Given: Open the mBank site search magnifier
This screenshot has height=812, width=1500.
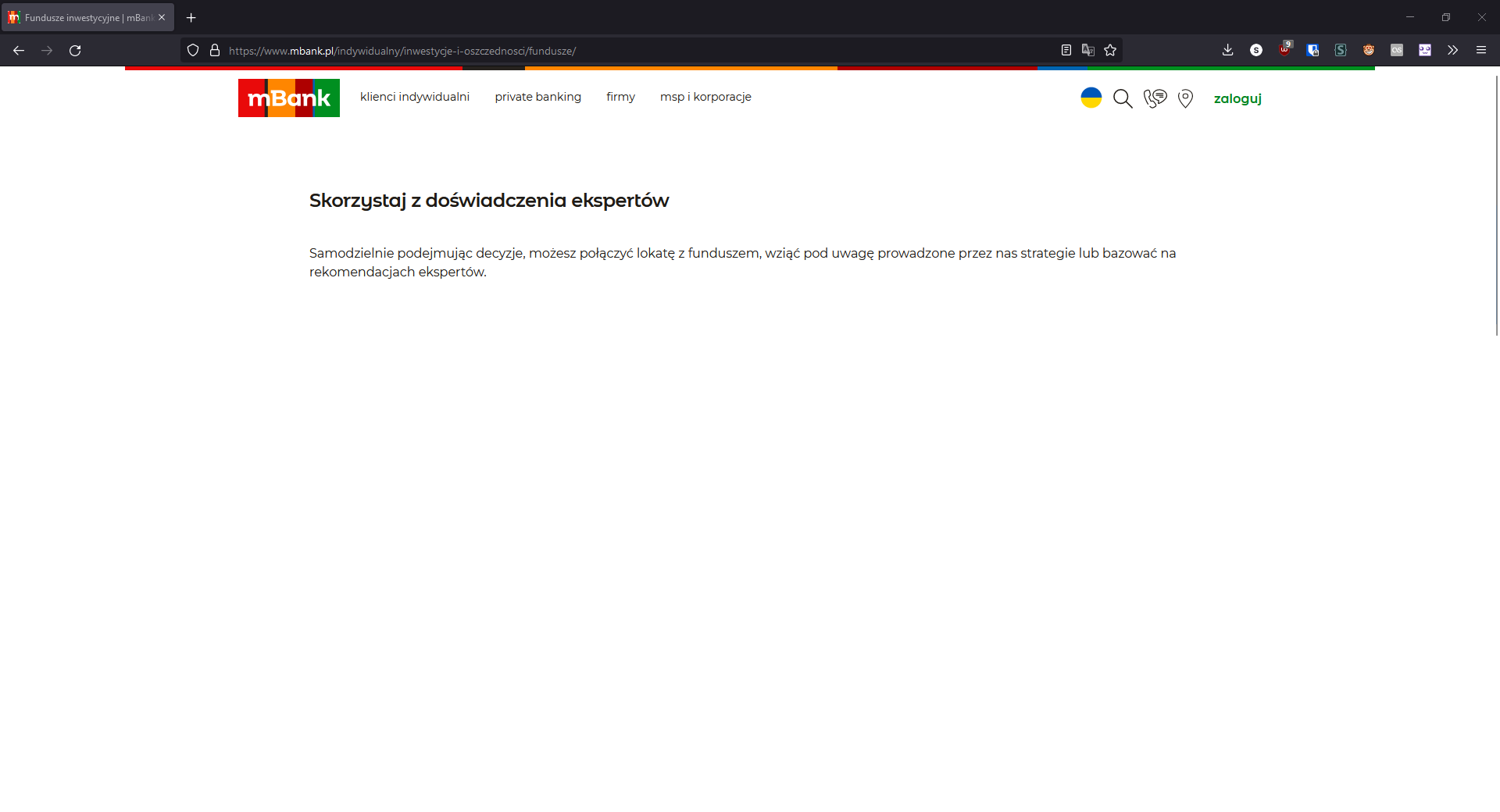Looking at the screenshot, I should coord(1123,98).
